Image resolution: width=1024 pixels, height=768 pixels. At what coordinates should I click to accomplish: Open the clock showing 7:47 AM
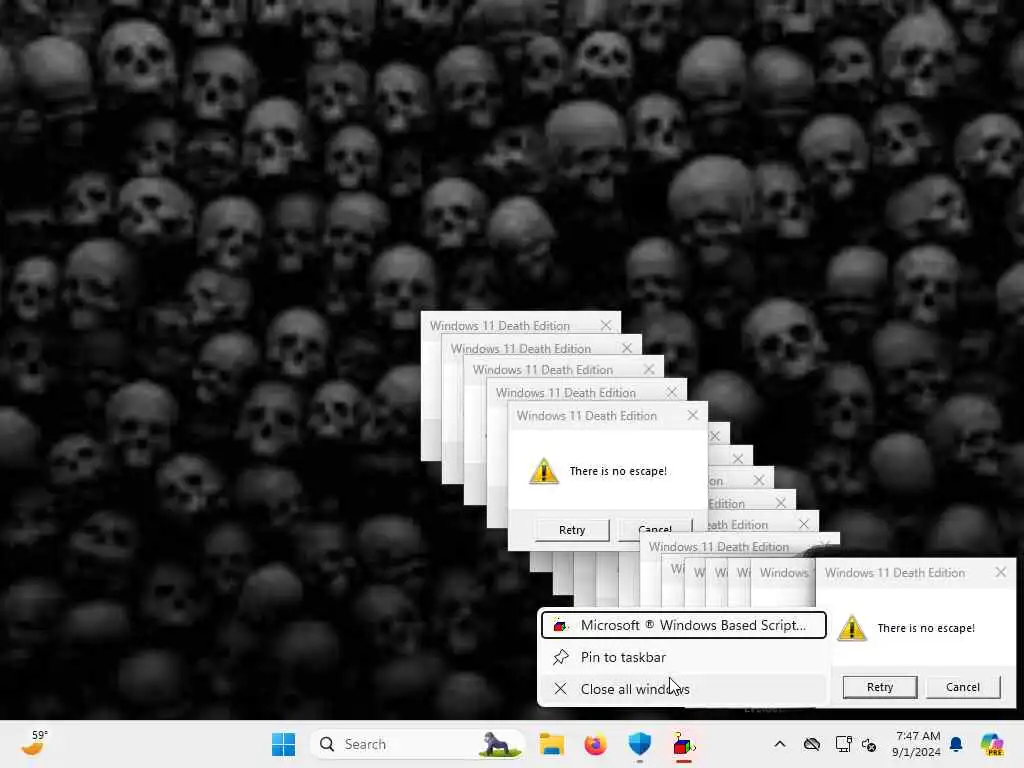[x=918, y=744]
